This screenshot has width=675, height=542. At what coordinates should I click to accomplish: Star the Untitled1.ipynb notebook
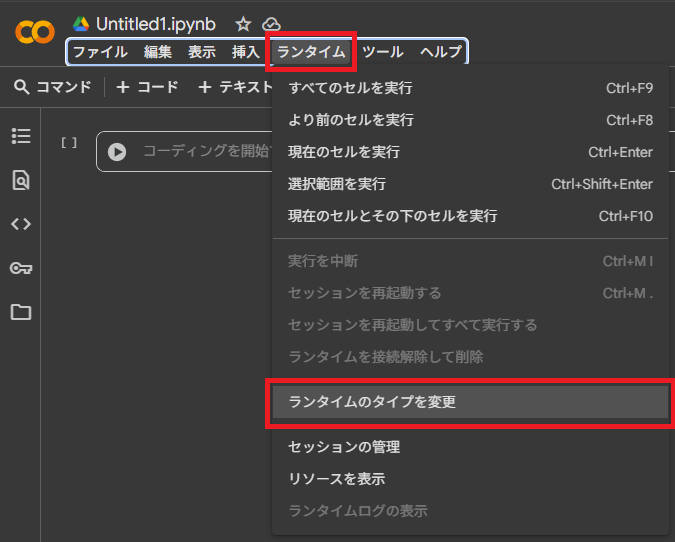coord(243,24)
